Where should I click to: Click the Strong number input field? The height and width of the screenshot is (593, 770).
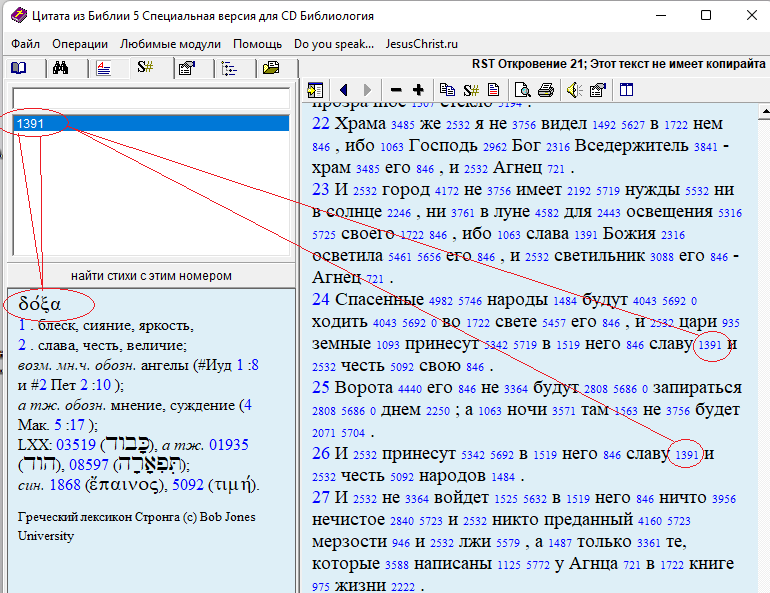click(x=151, y=99)
